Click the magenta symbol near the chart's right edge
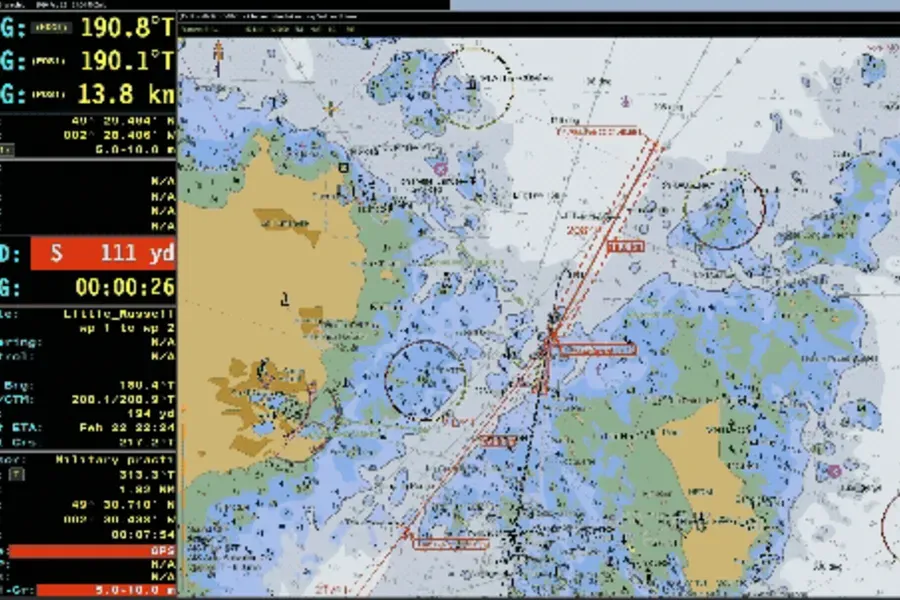The height and width of the screenshot is (600, 900). (834, 471)
